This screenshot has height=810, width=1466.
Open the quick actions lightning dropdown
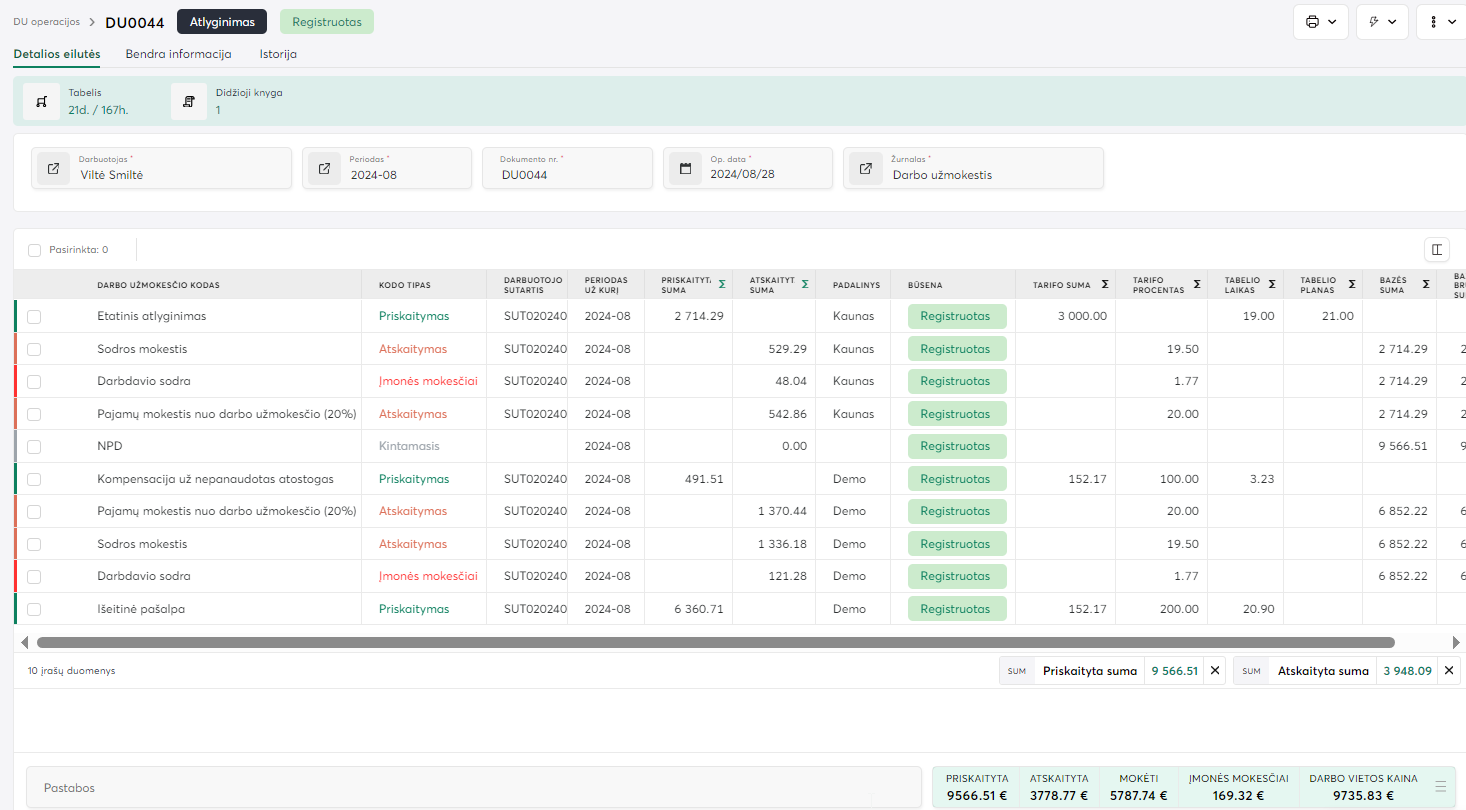click(1382, 22)
